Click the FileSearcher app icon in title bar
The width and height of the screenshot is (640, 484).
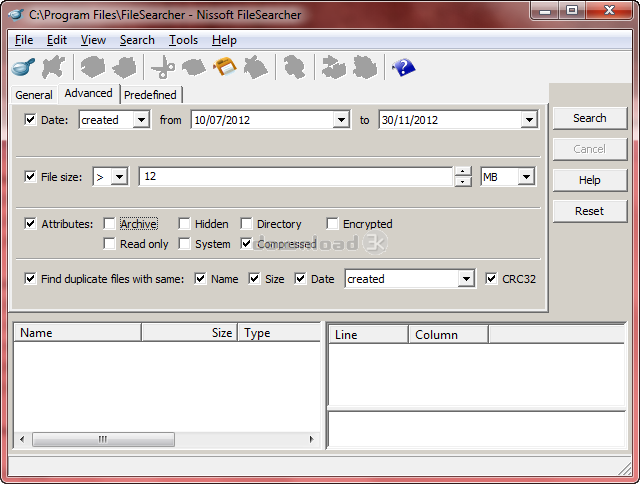point(16,15)
